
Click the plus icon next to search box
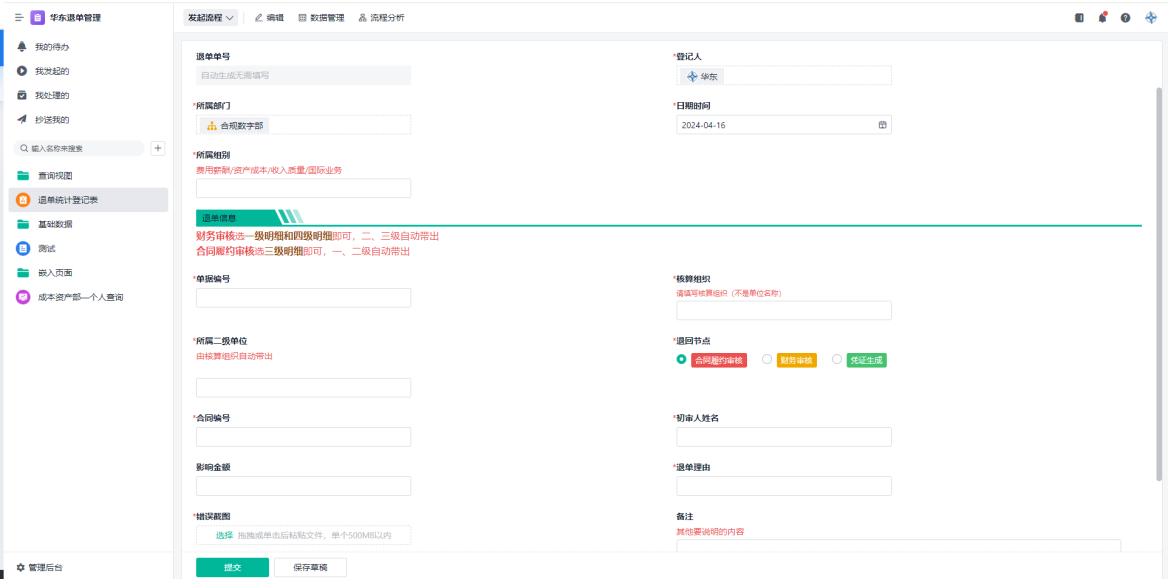[x=157, y=148]
